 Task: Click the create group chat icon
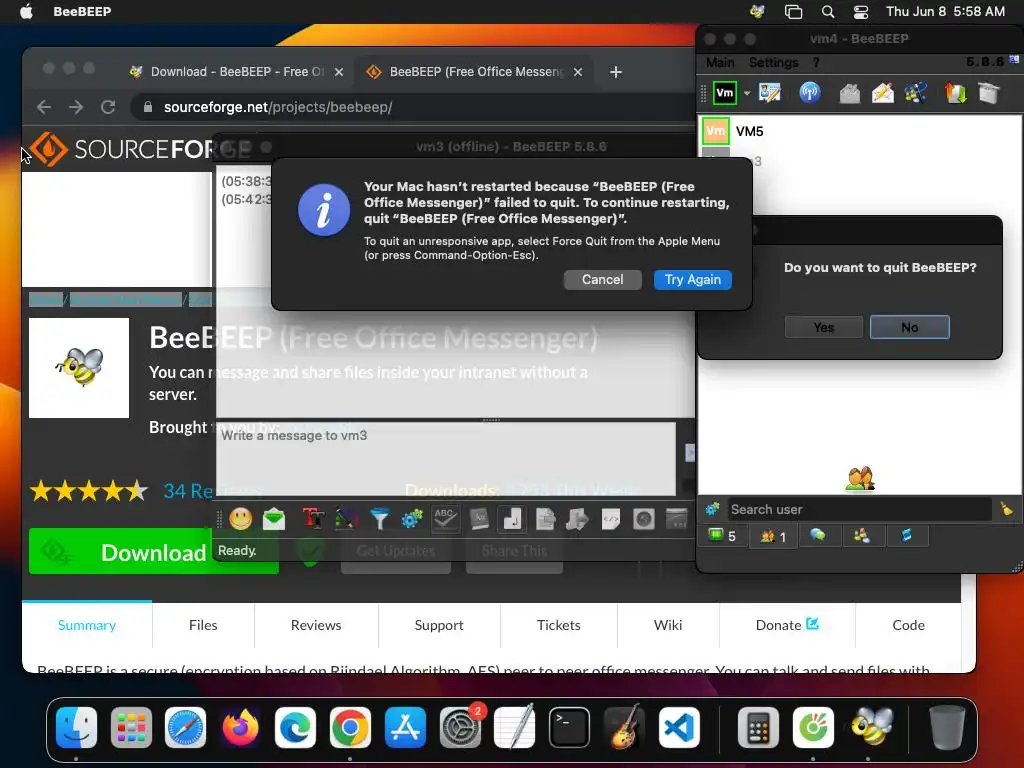pyautogui.click(x=916, y=93)
